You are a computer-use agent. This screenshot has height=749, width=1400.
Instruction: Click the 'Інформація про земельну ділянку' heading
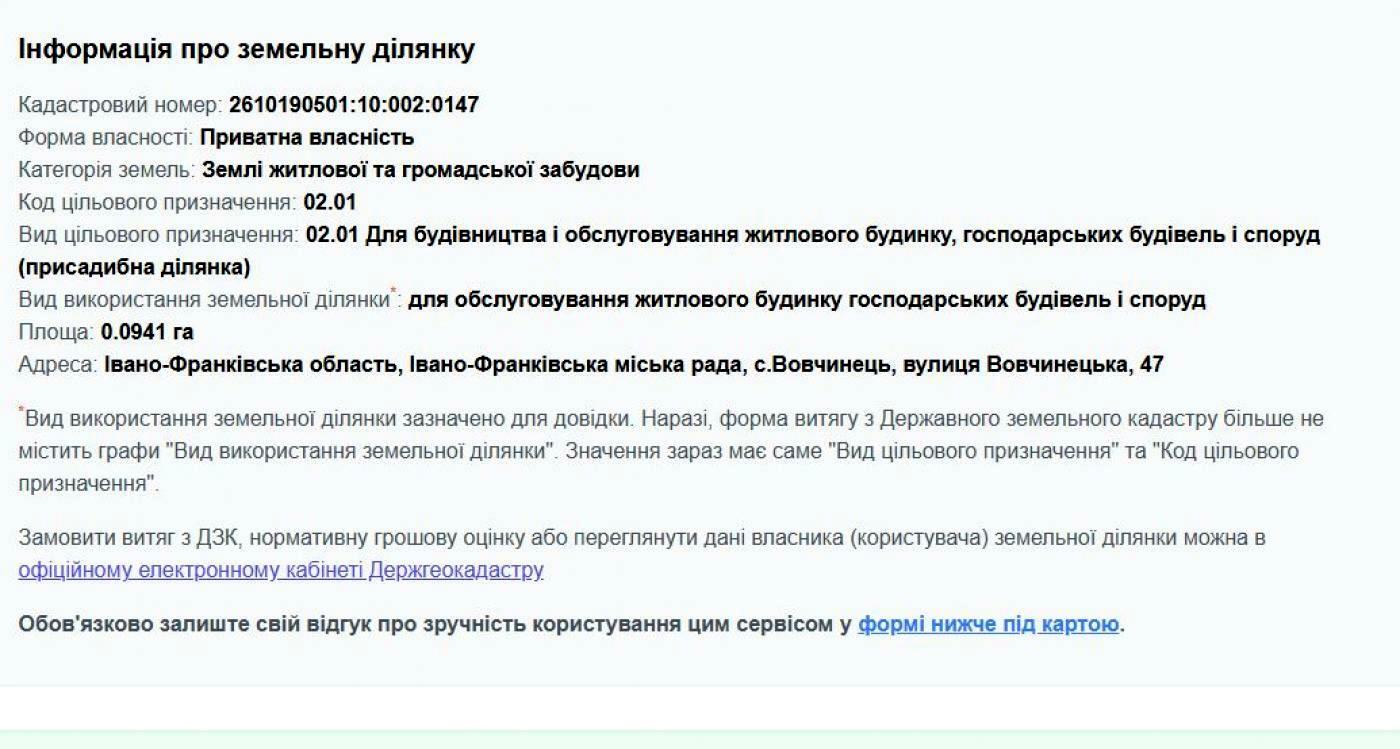click(246, 50)
